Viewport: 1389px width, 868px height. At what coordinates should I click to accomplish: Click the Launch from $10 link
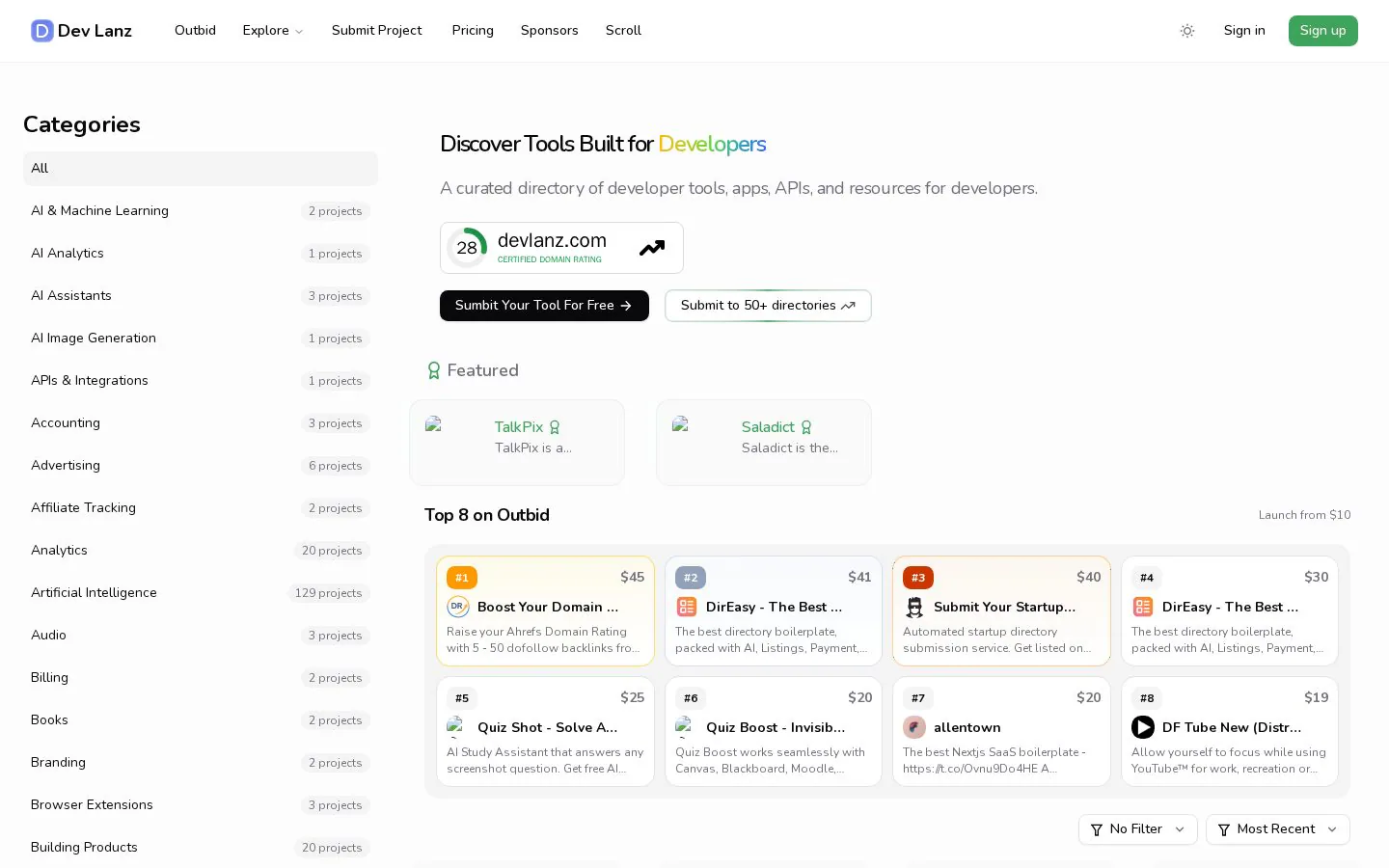point(1304,515)
